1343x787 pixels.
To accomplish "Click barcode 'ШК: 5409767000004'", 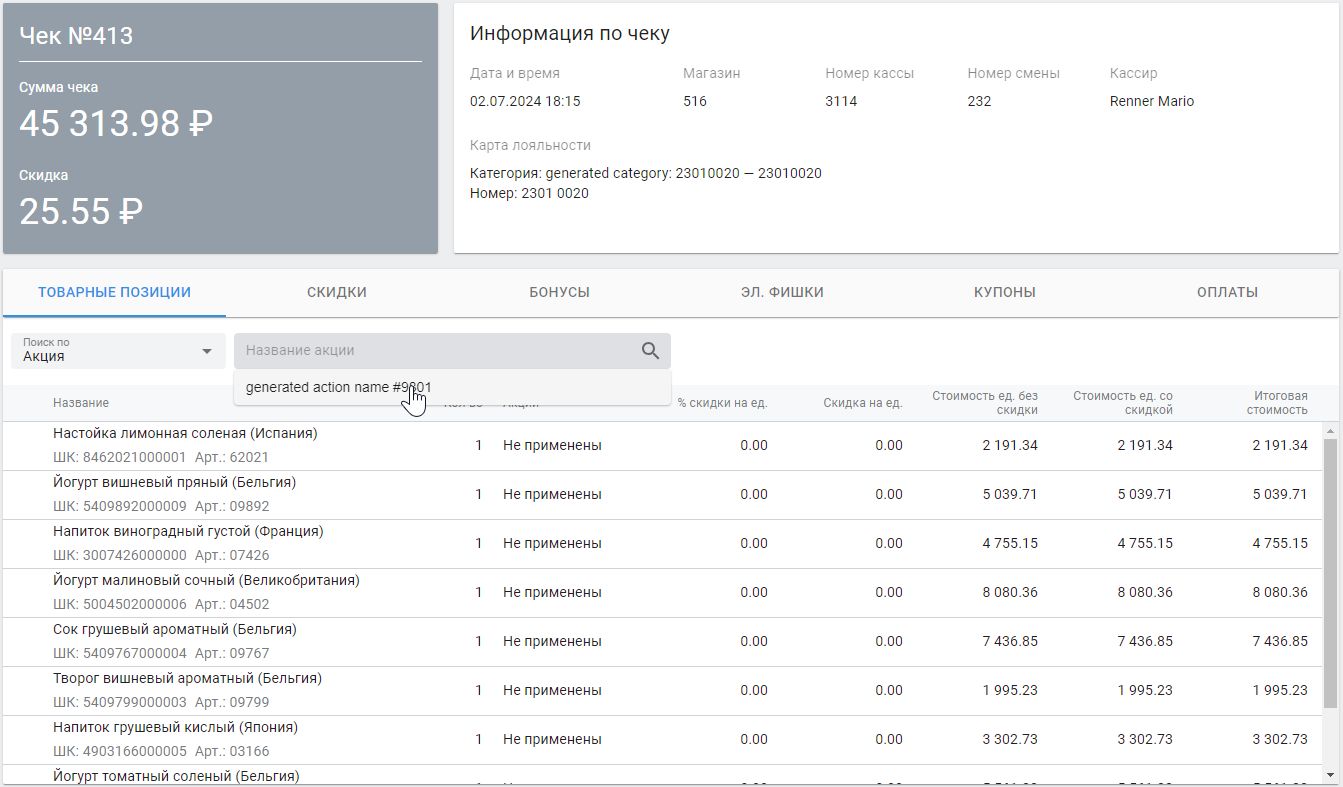I will click(119, 653).
